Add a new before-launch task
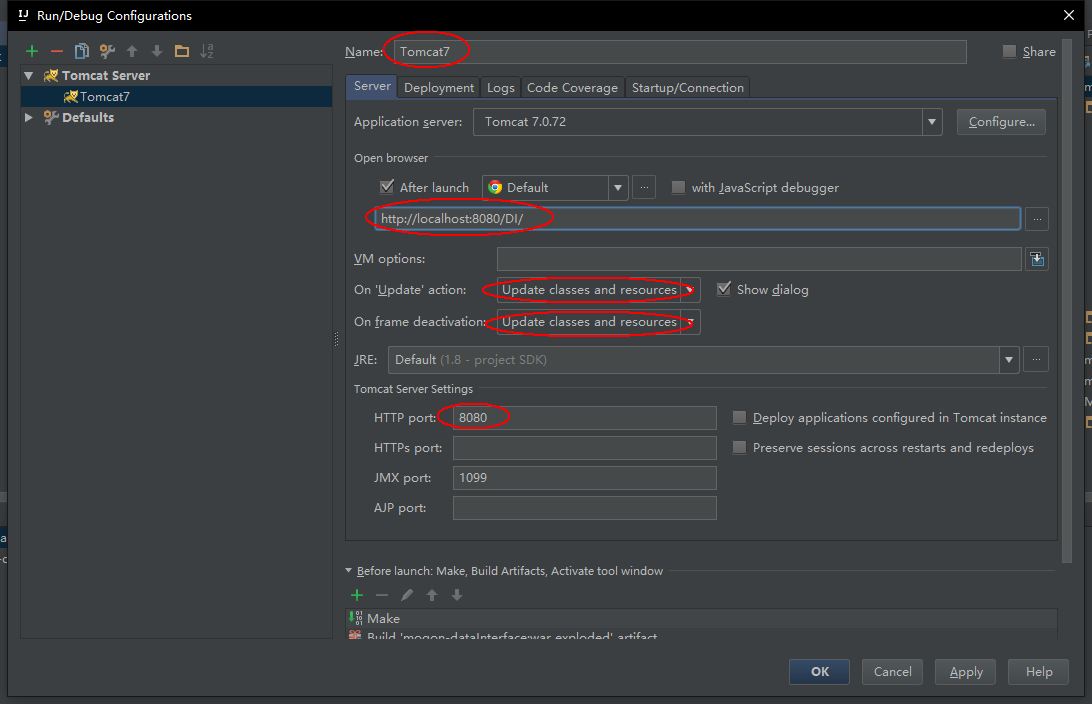Image resolution: width=1092 pixels, height=704 pixels. (x=357, y=595)
